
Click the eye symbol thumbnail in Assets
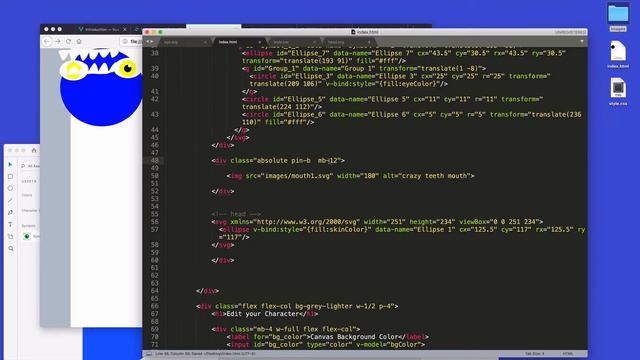[x=27, y=236]
